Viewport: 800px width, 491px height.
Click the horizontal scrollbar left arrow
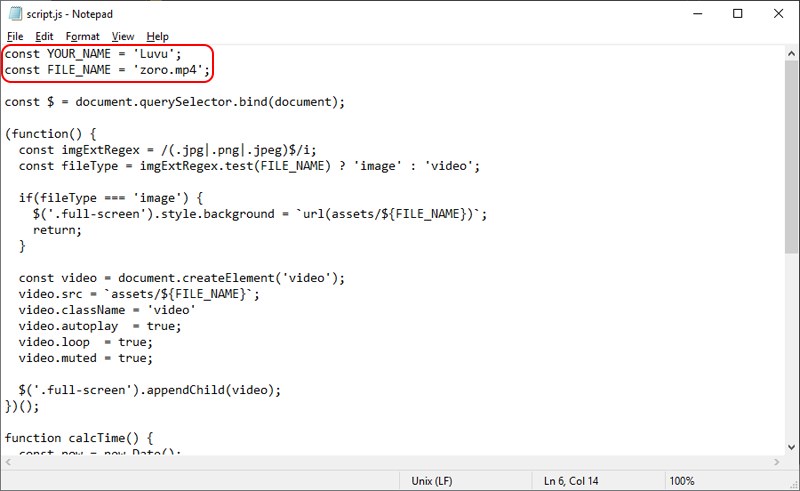8,462
